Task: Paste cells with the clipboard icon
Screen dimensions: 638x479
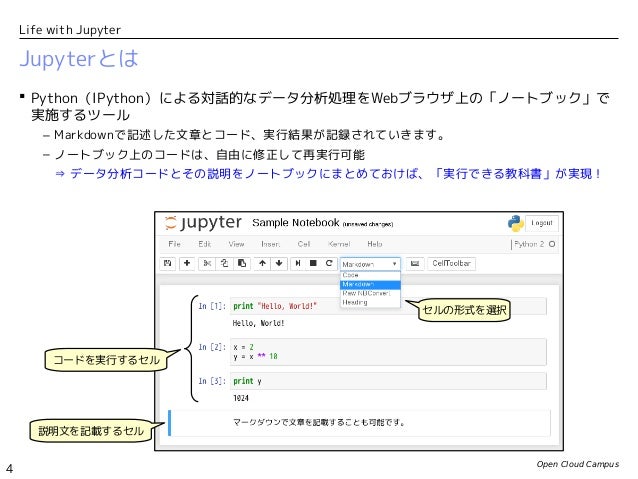Action: (x=242, y=263)
